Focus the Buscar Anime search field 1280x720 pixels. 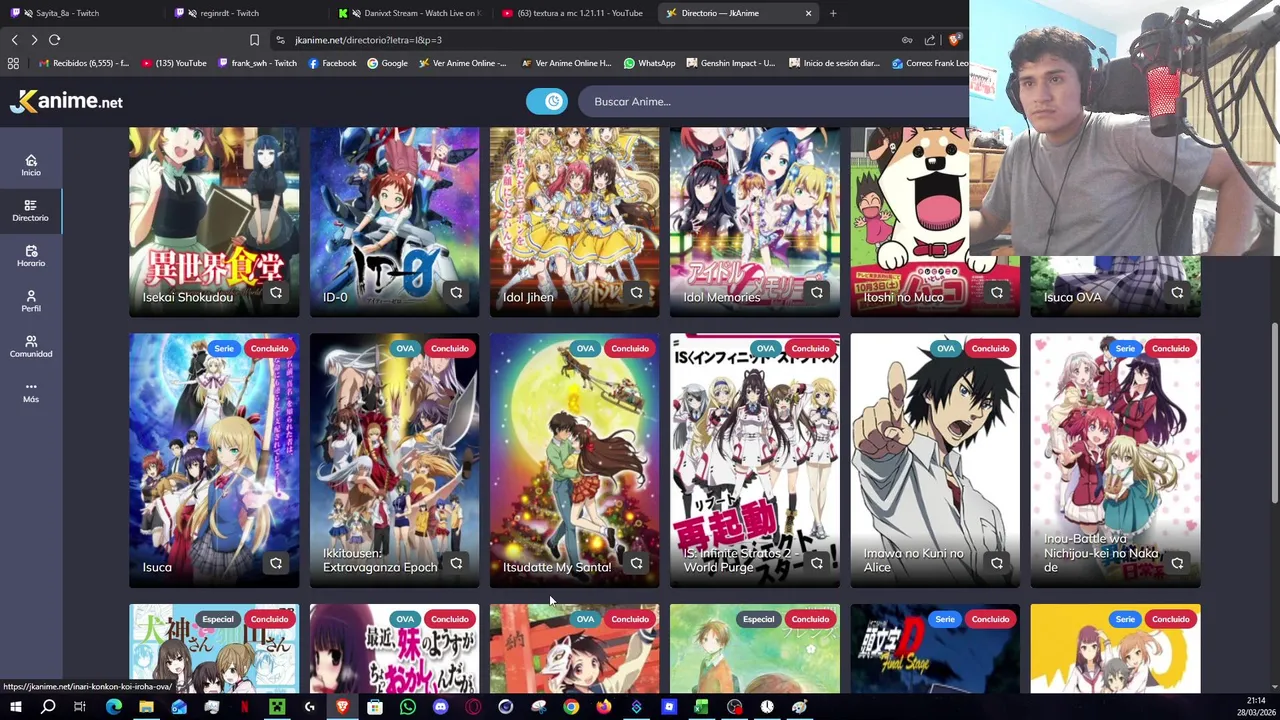click(775, 101)
